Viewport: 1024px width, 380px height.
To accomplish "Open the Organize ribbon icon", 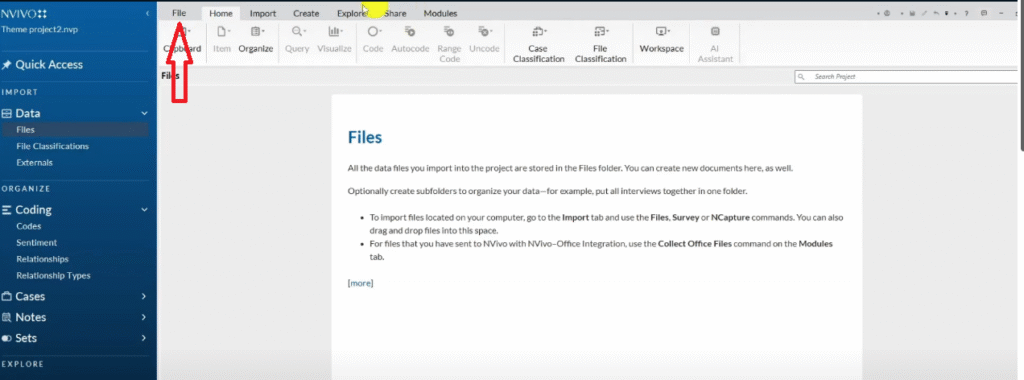I will 256,31.
